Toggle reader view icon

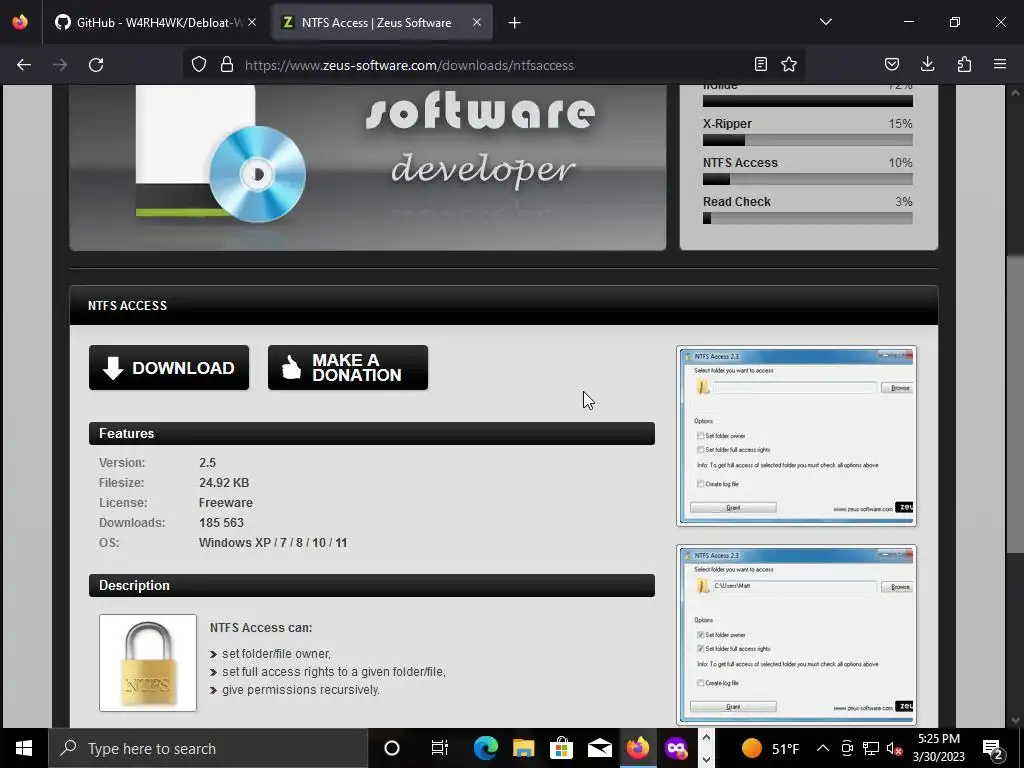(761, 65)
